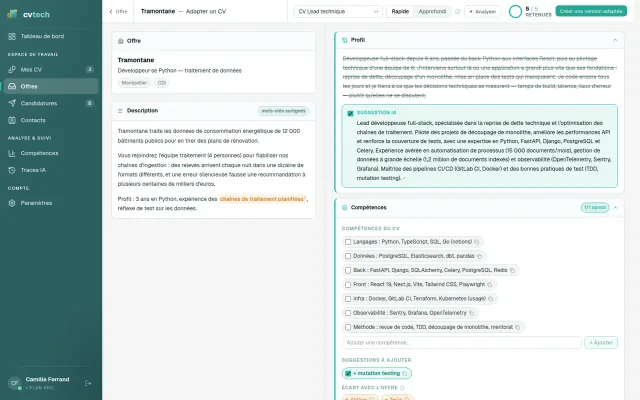Screen dimensions: 640x400
Task: Collapse the Profil section chevron
Action: coord(615,40)
